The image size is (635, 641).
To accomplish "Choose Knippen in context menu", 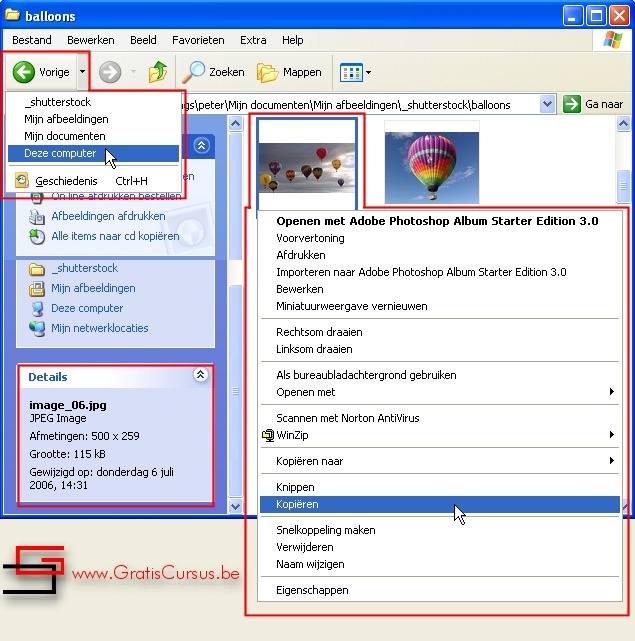I will [x=440, y=487].
